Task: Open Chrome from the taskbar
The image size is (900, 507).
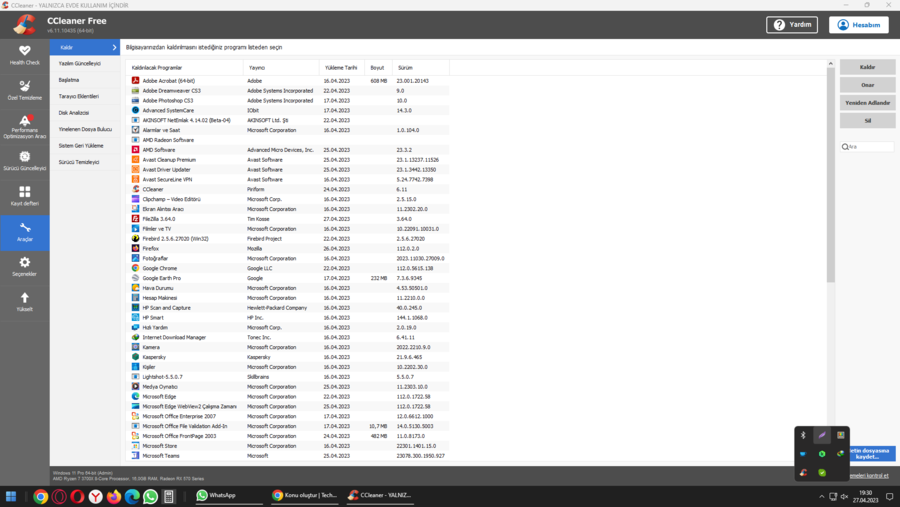Action: pos(40,497)
